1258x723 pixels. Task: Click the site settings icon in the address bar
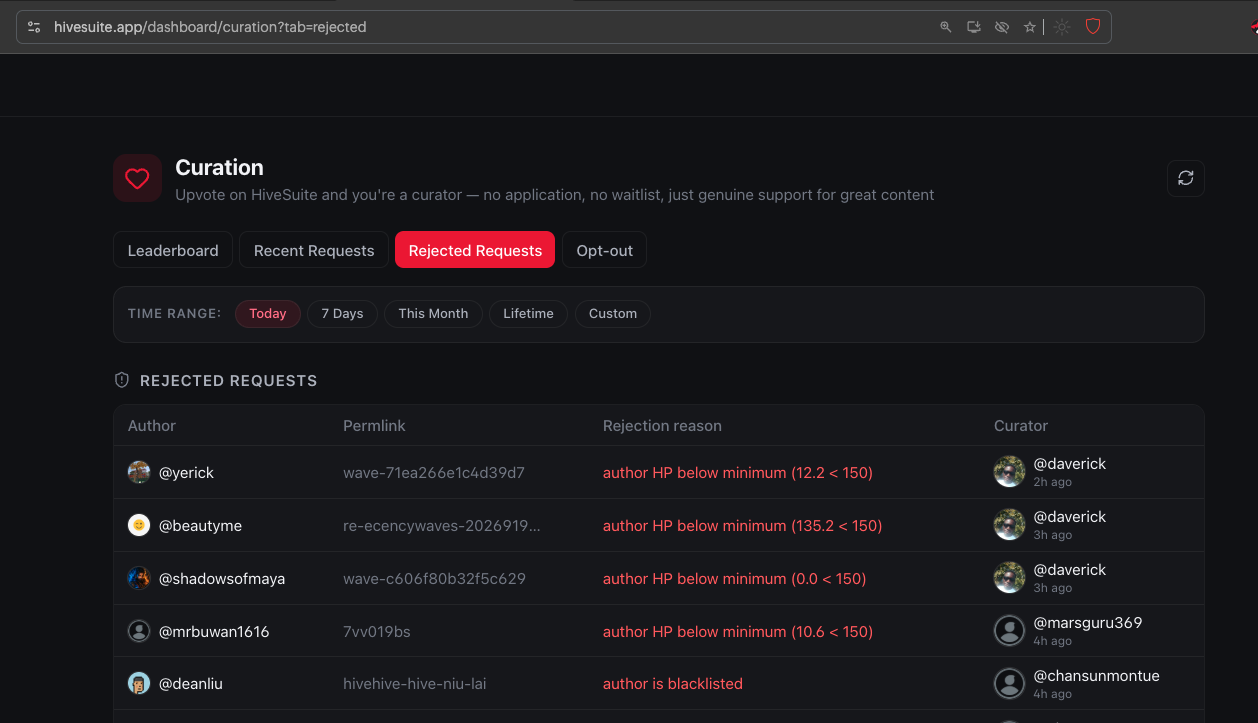coord(34,27)
